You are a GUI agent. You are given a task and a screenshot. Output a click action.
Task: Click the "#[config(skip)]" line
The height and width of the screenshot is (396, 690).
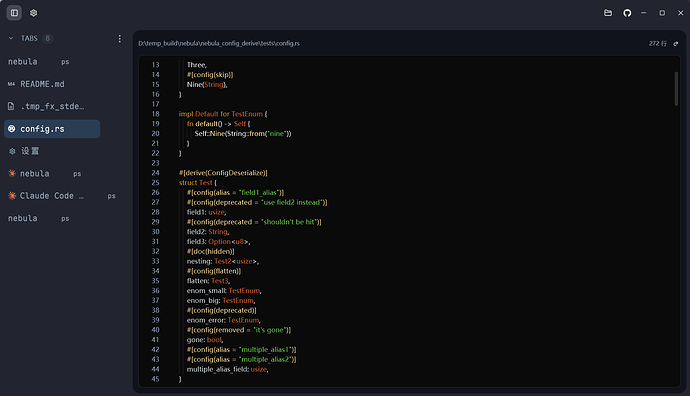point(210,75)
